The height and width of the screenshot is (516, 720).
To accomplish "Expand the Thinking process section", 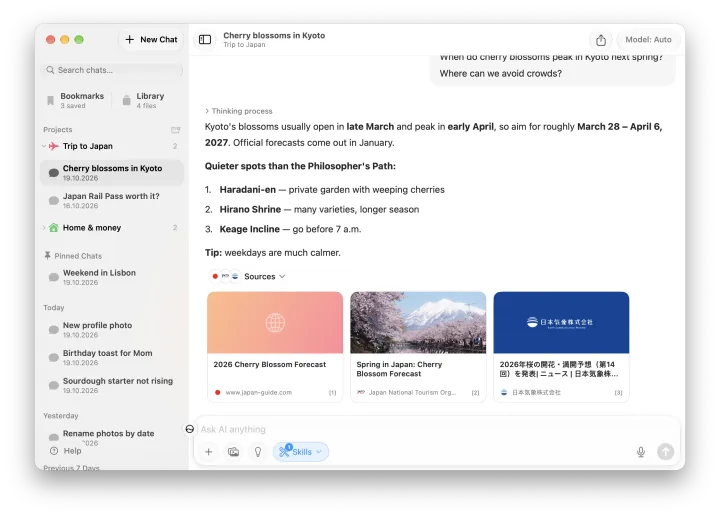I will pyautogui.click(x=239, y=111).
